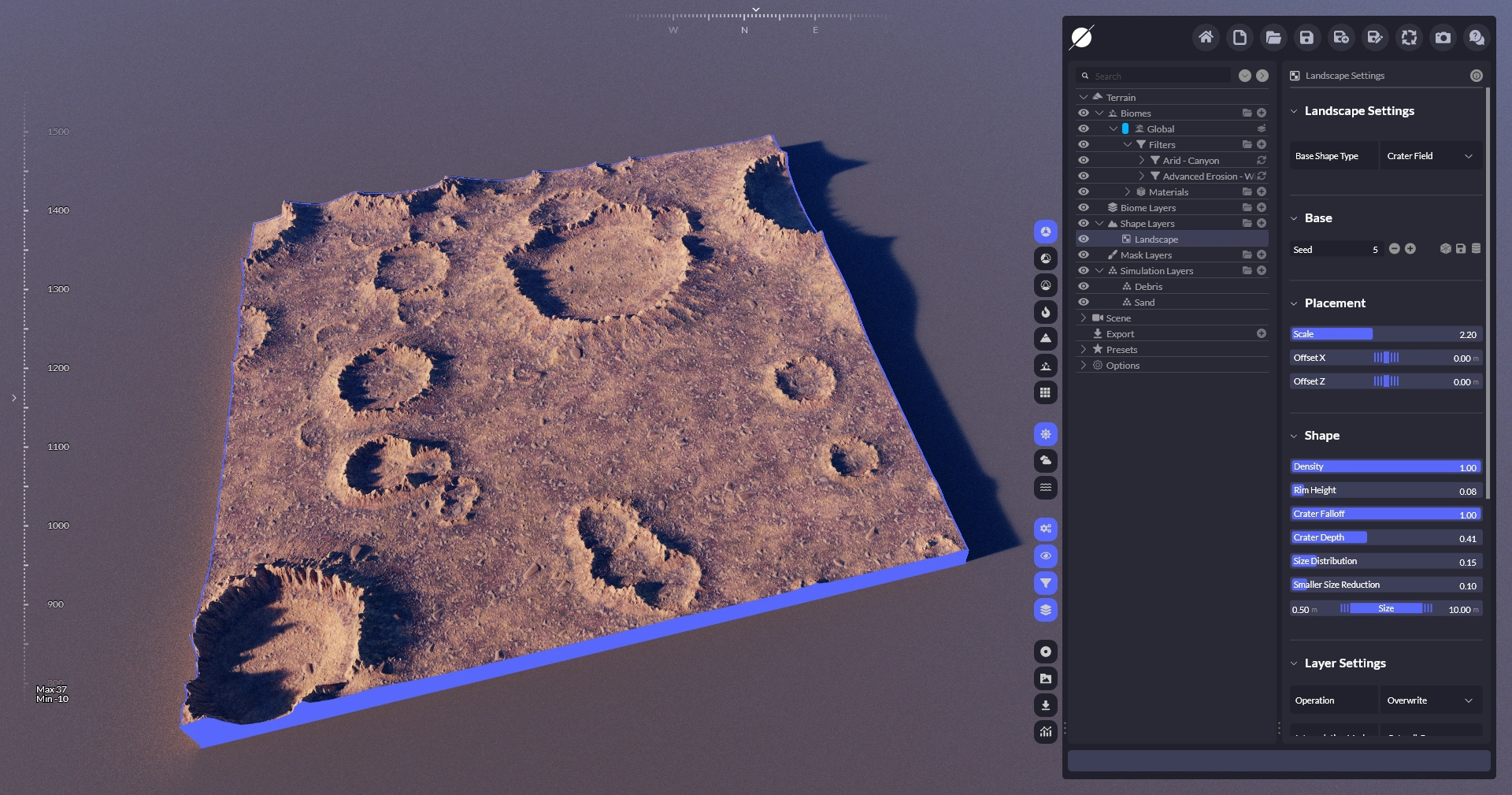
Task: Click the refresh terrain icon in top toolbar
Action: click(x=1409, y=37)
